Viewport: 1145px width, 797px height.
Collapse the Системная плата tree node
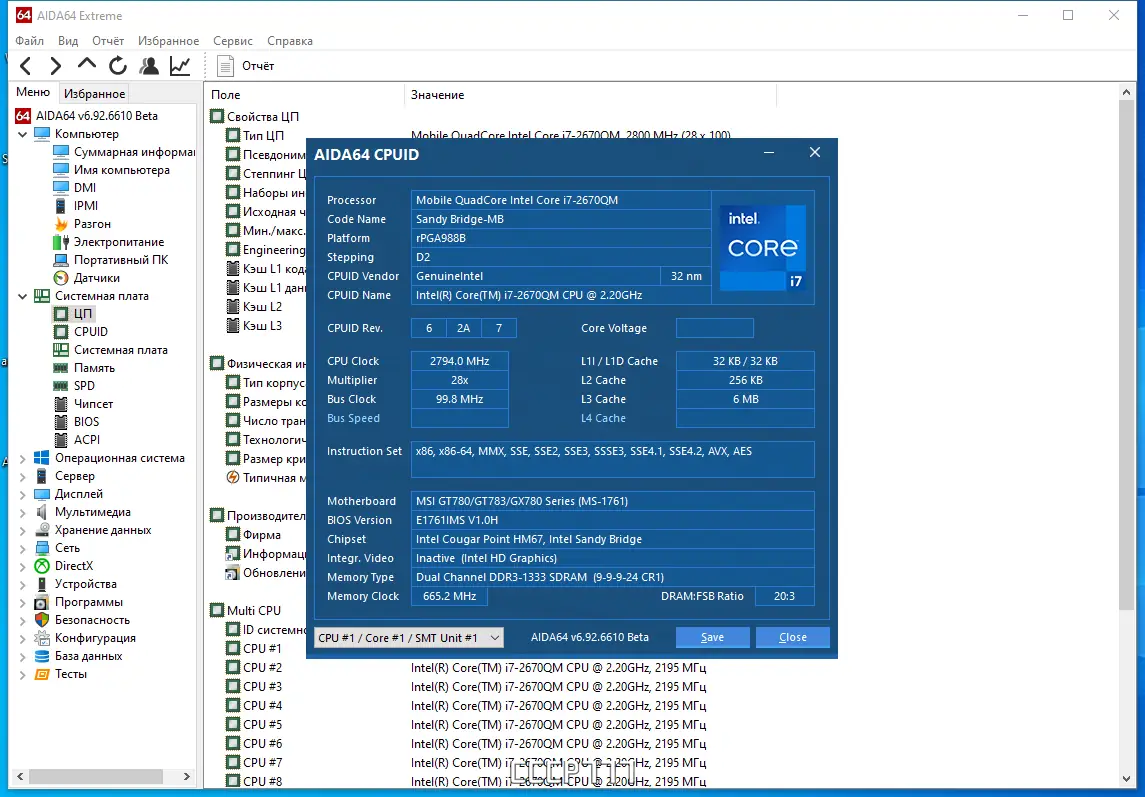tap(23, 296)
